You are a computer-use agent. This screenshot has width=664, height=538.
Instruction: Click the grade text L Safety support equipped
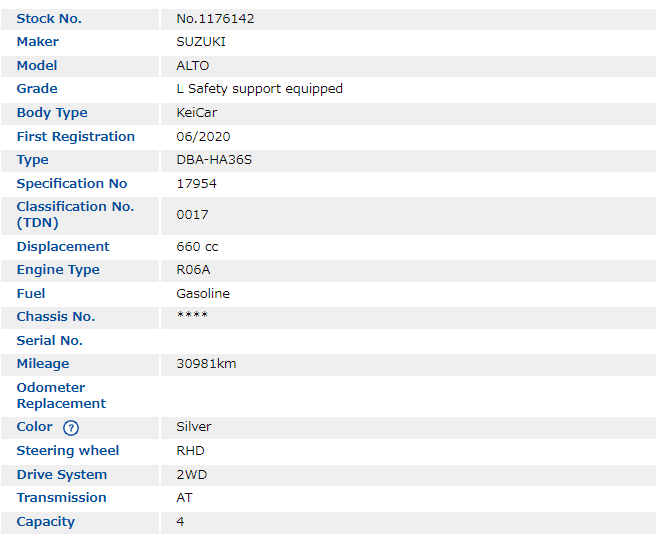tap(259, 89)
